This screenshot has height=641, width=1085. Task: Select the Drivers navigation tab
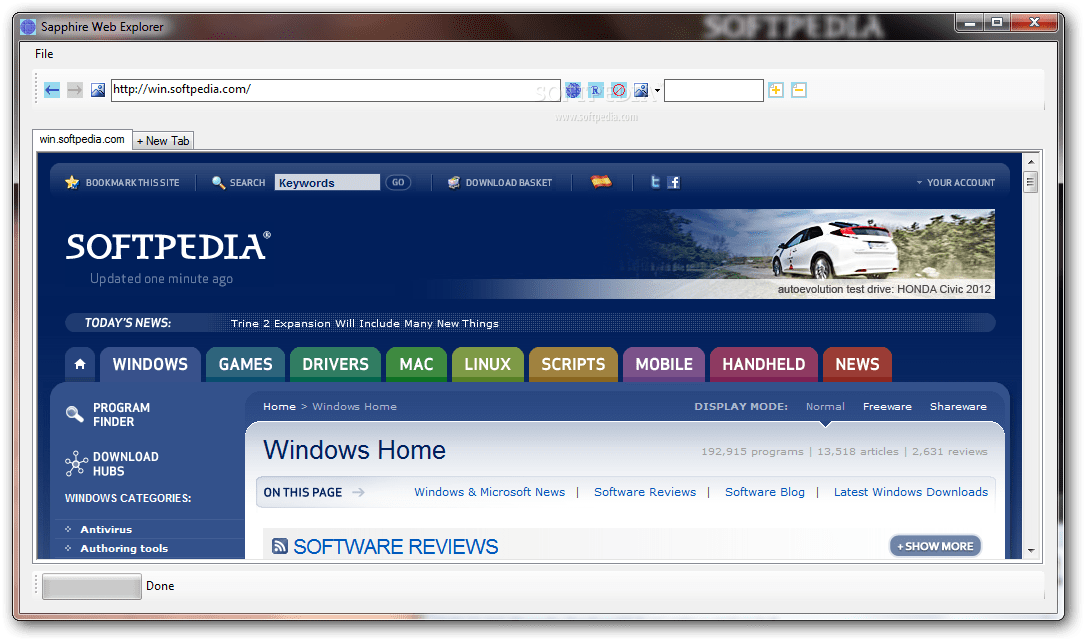click(x=336, y=364)
